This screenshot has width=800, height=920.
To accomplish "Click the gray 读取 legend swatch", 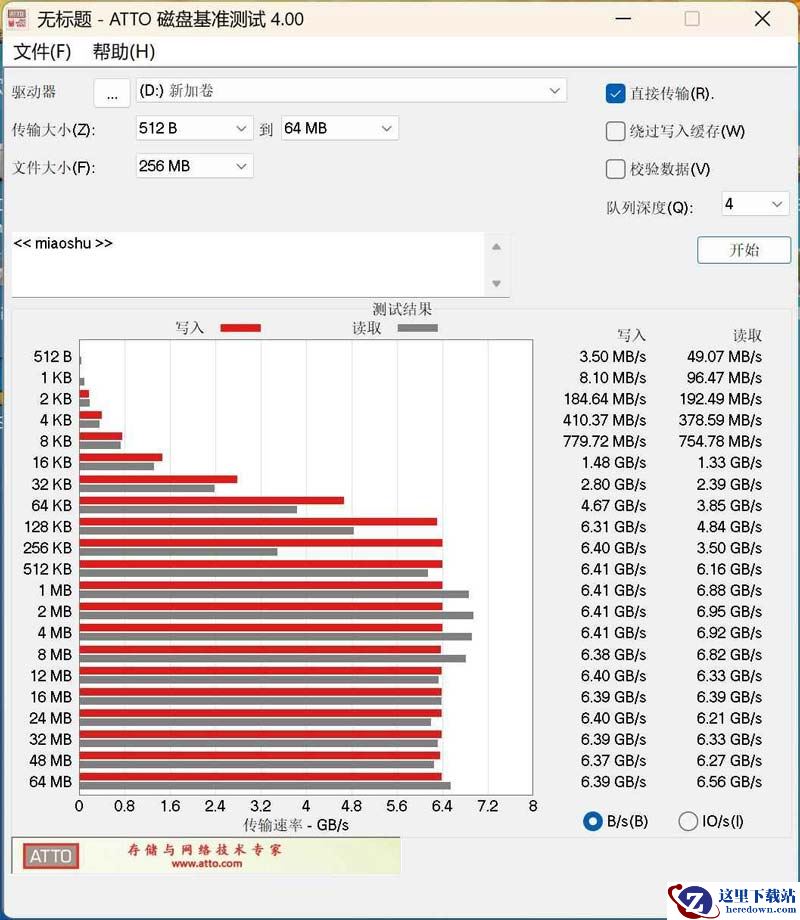I will (417, 328).
